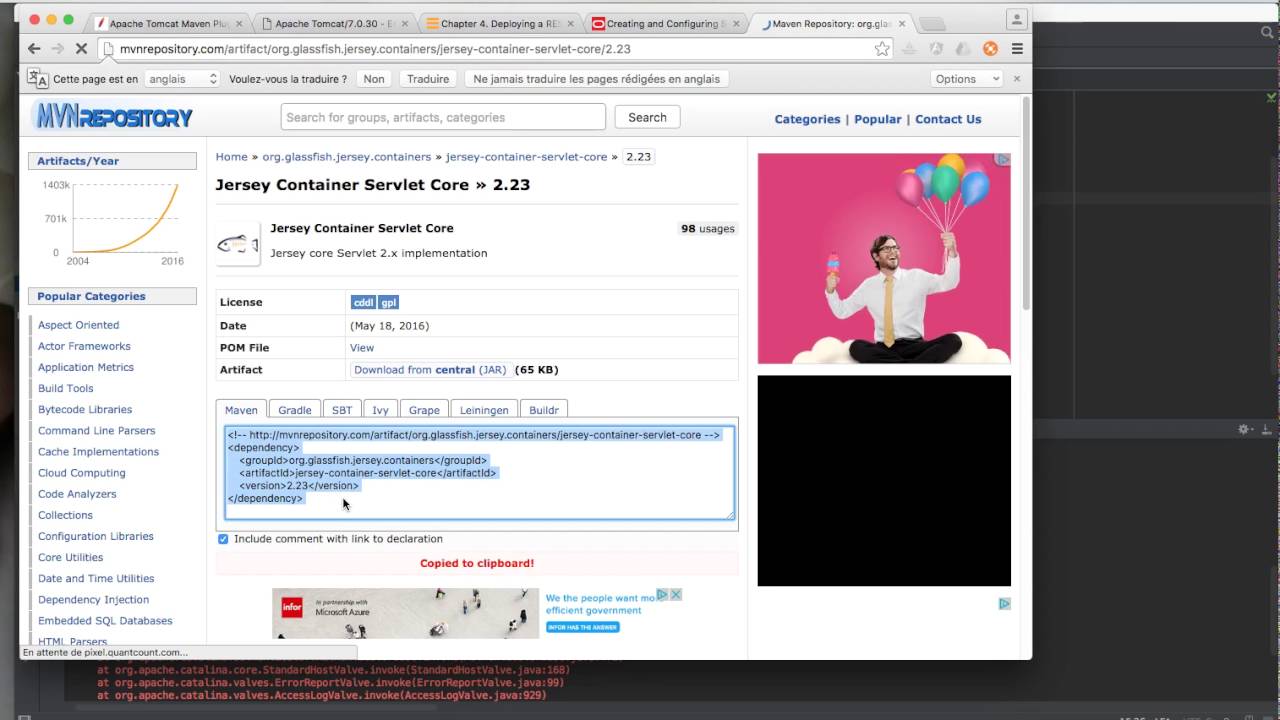Select the Buildr dependency tab
1280x720 pixels.
(544, 410)
